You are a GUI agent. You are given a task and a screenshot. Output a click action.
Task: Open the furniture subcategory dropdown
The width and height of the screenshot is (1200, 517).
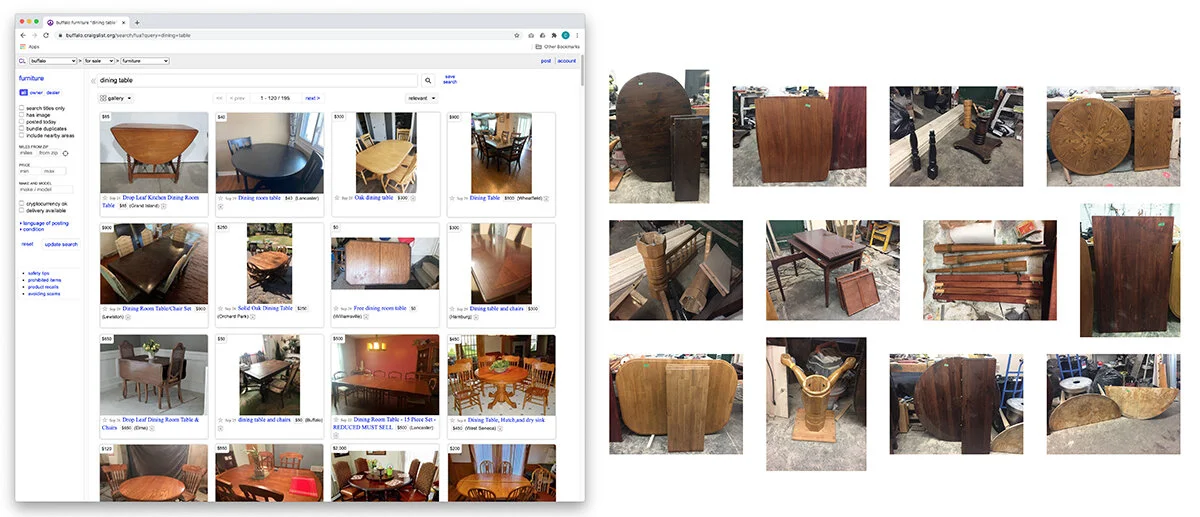pyautogui.click(x=146, y=61)
